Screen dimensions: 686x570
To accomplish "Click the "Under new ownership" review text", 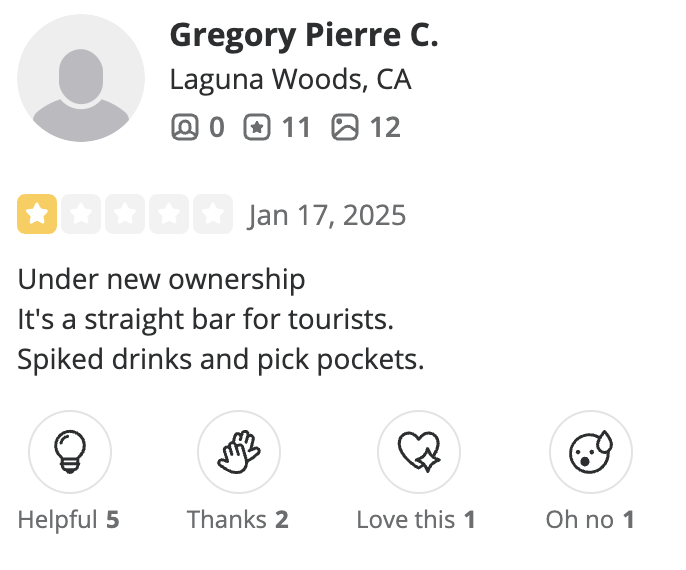I will [161, 279].
